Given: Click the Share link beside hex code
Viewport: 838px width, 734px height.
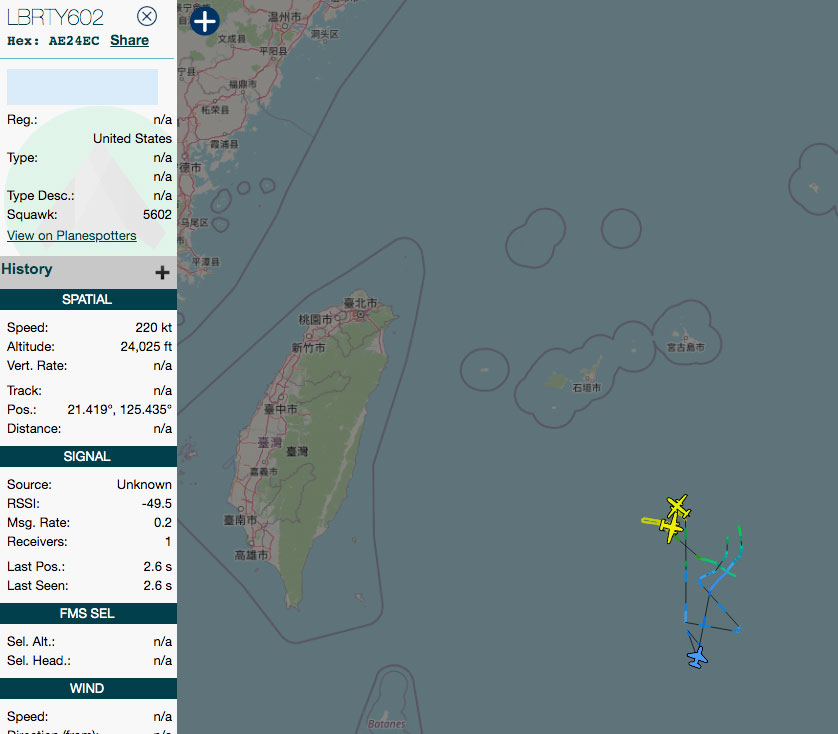Looking at the screenshot, I should 129,41.
